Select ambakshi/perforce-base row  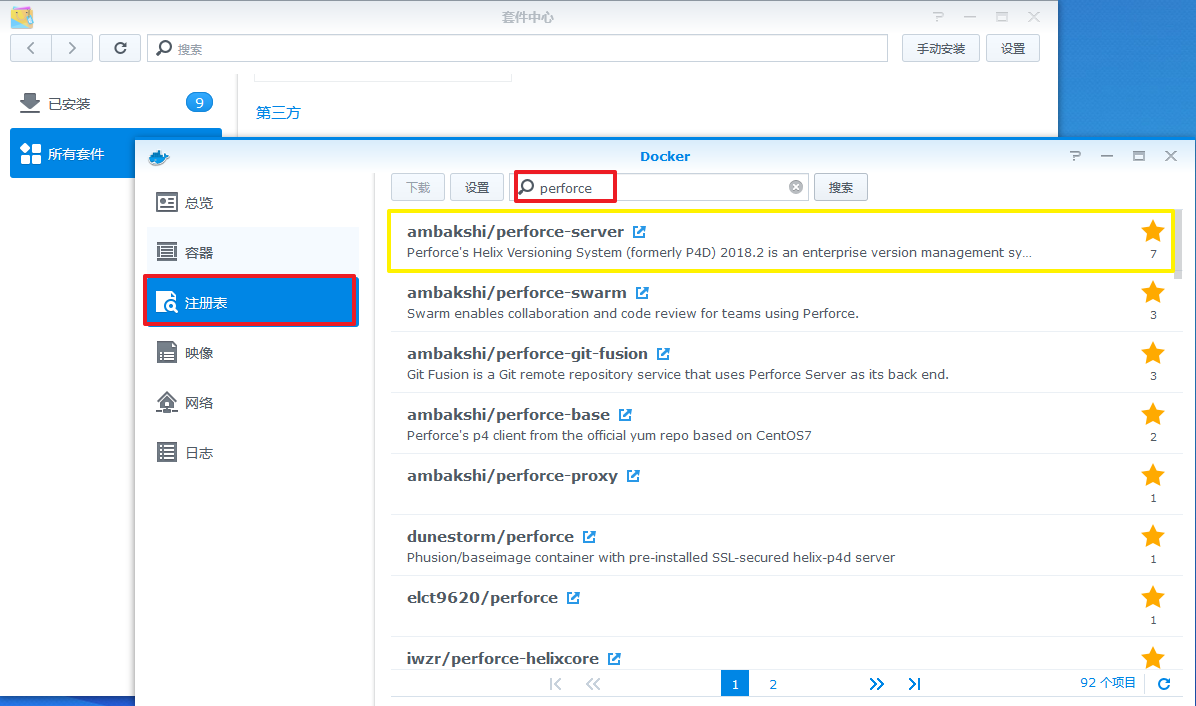781,424
